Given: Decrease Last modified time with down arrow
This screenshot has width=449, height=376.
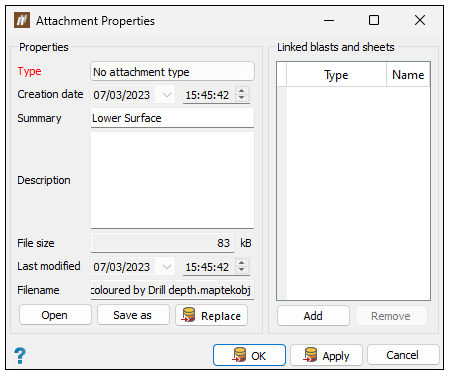Looking at the screenshot, I should tap(242, 271).
